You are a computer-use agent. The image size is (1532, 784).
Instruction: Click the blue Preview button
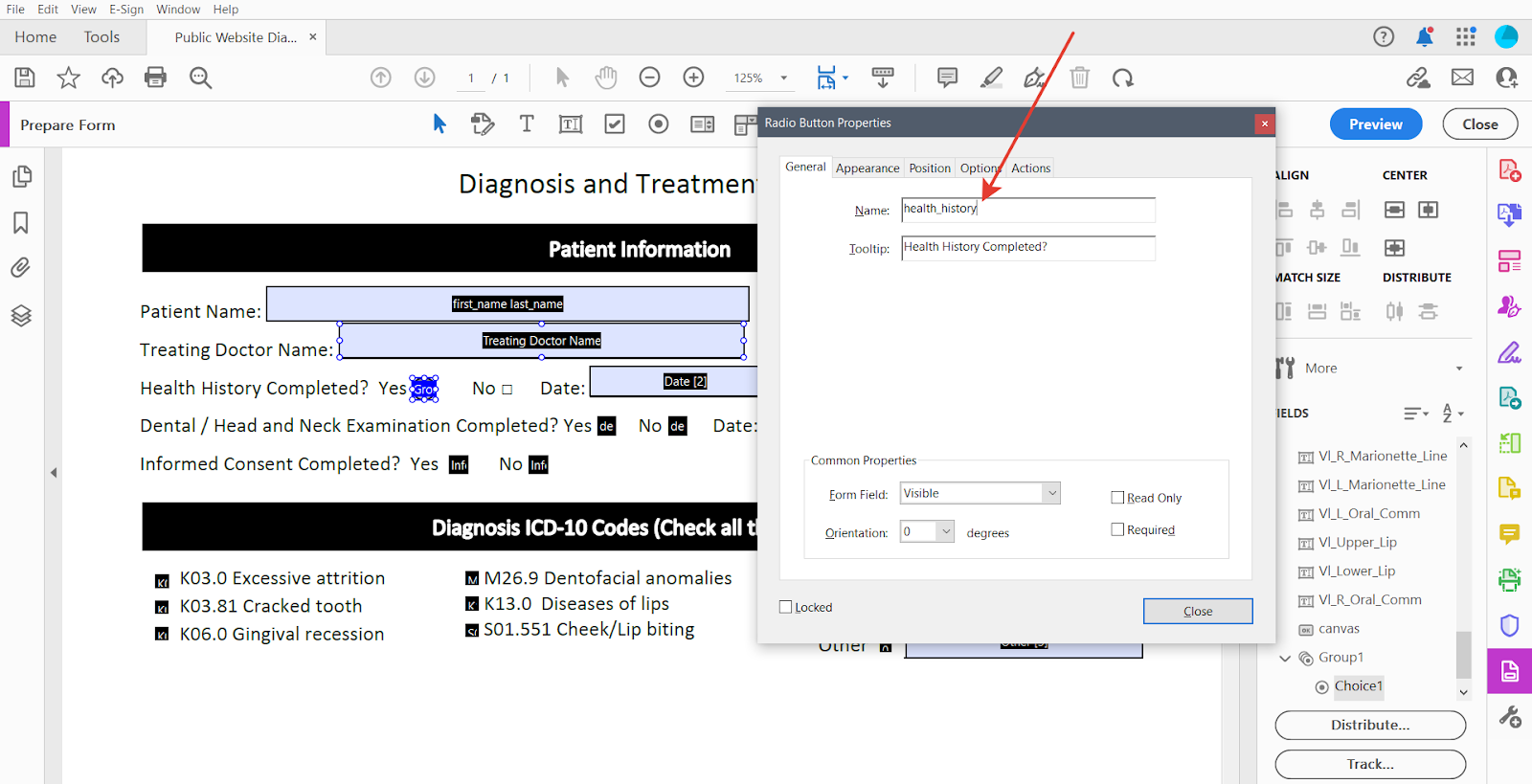point(1375,124)
